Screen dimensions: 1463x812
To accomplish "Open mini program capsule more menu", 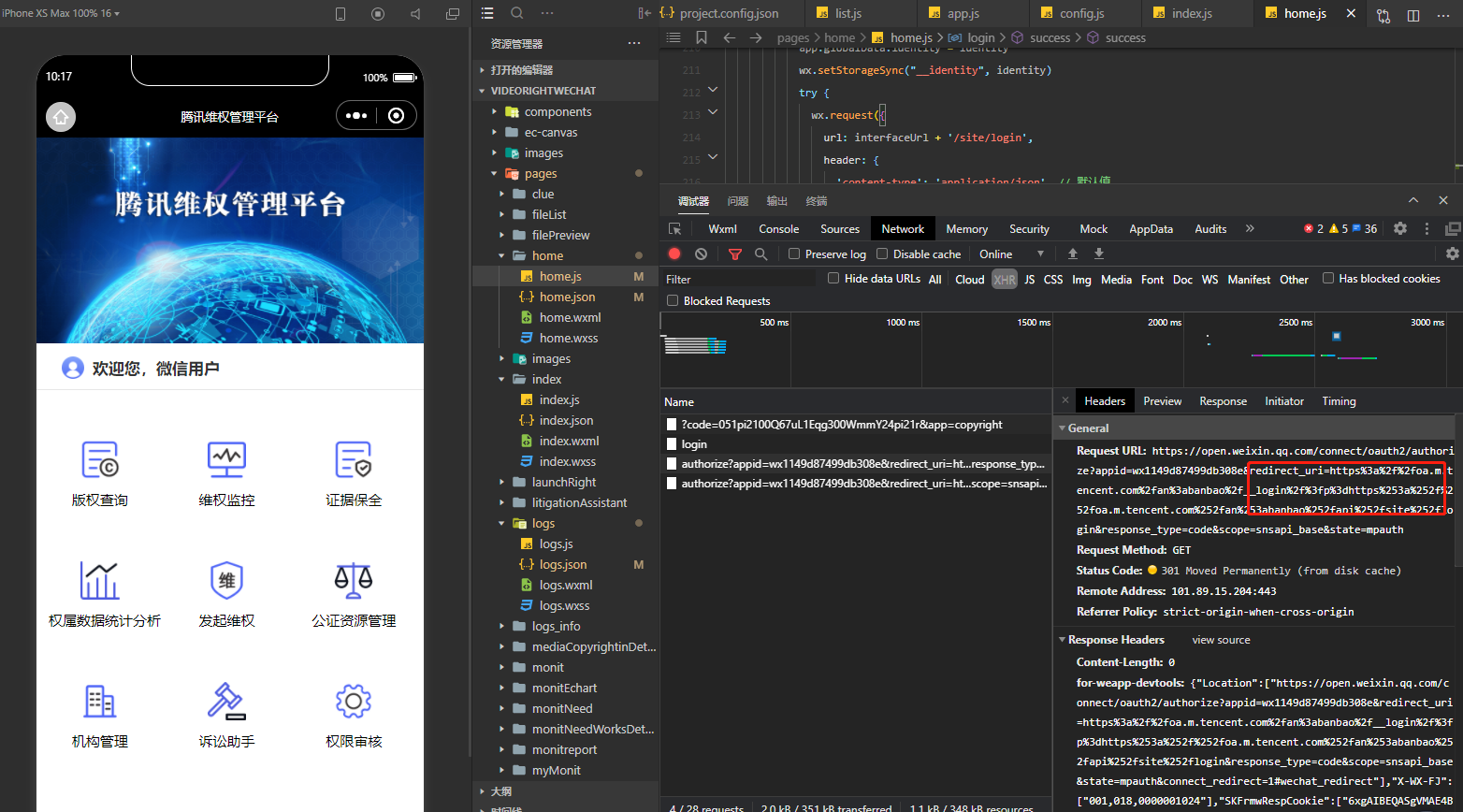I will (x=356, y=116).
